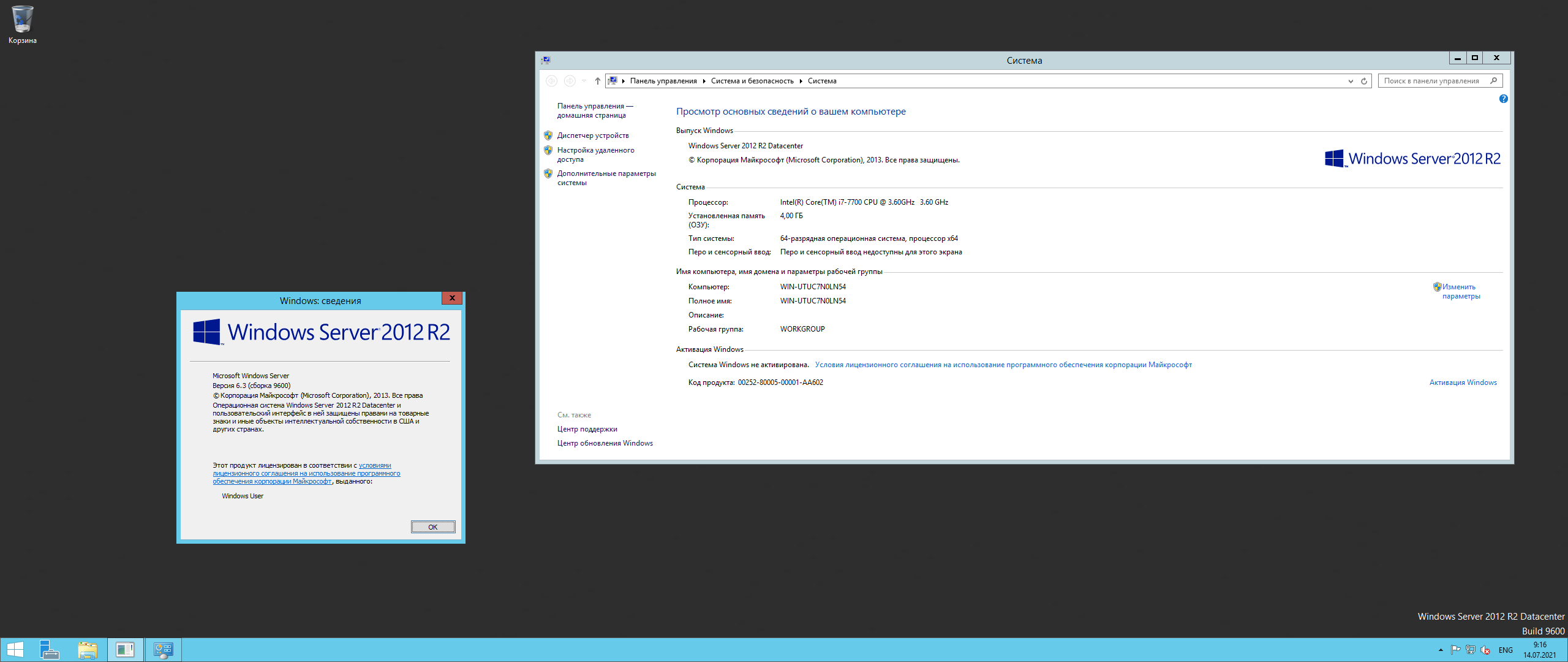
Task: Open the Система window's title bar system icon
Action: point(546,60)
